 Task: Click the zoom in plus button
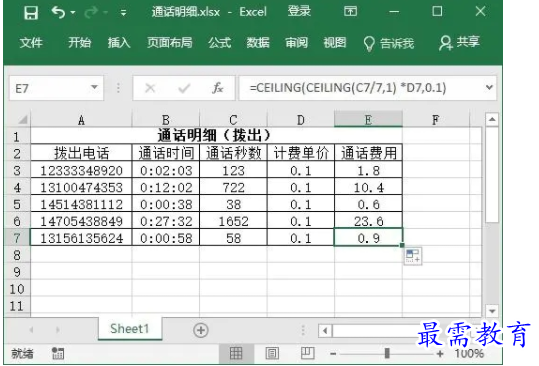click(440, 353)
